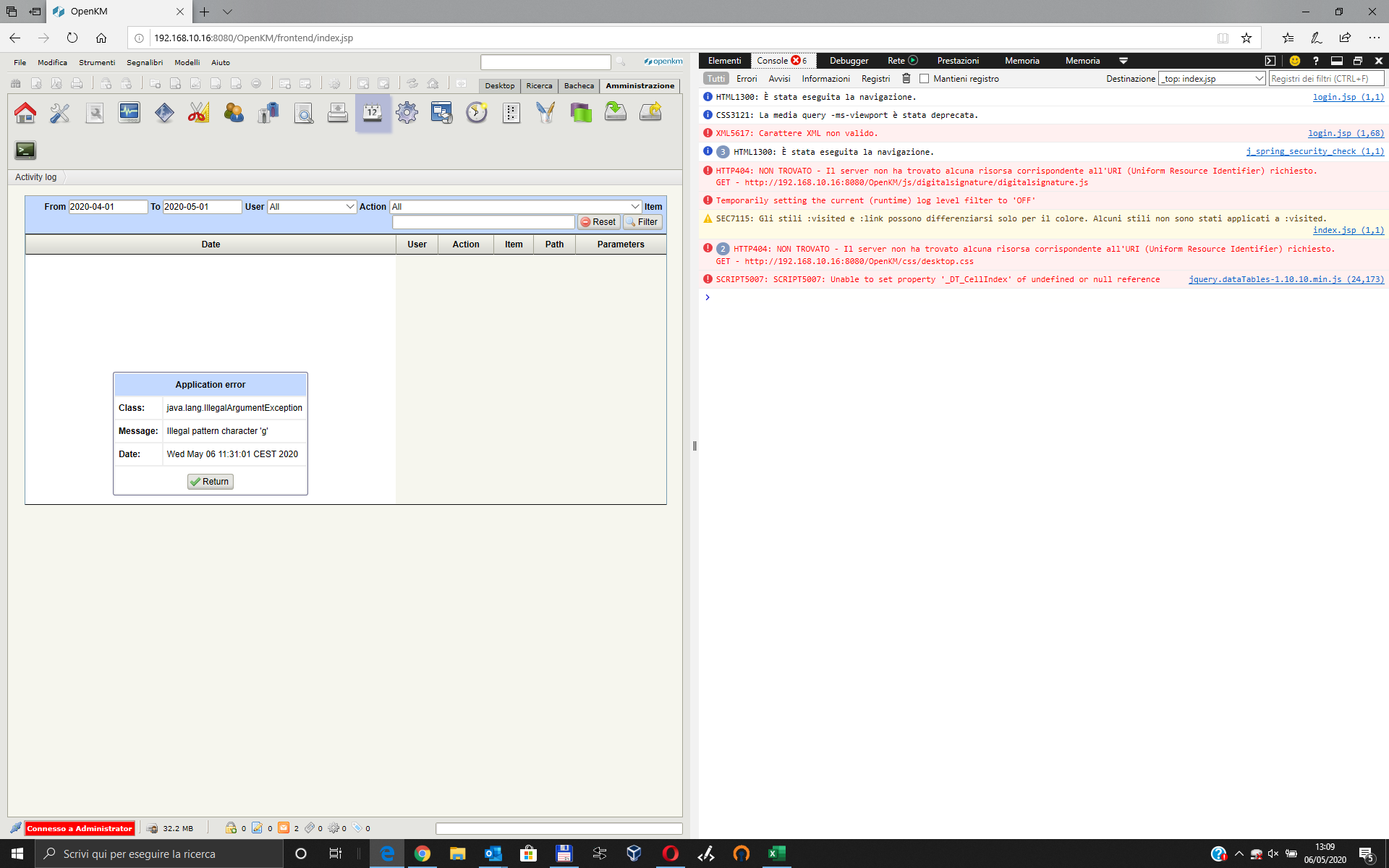Viewport: 1389px width, 868px height.
Task: Open the gear utilities icon
Action: [407, 113]
